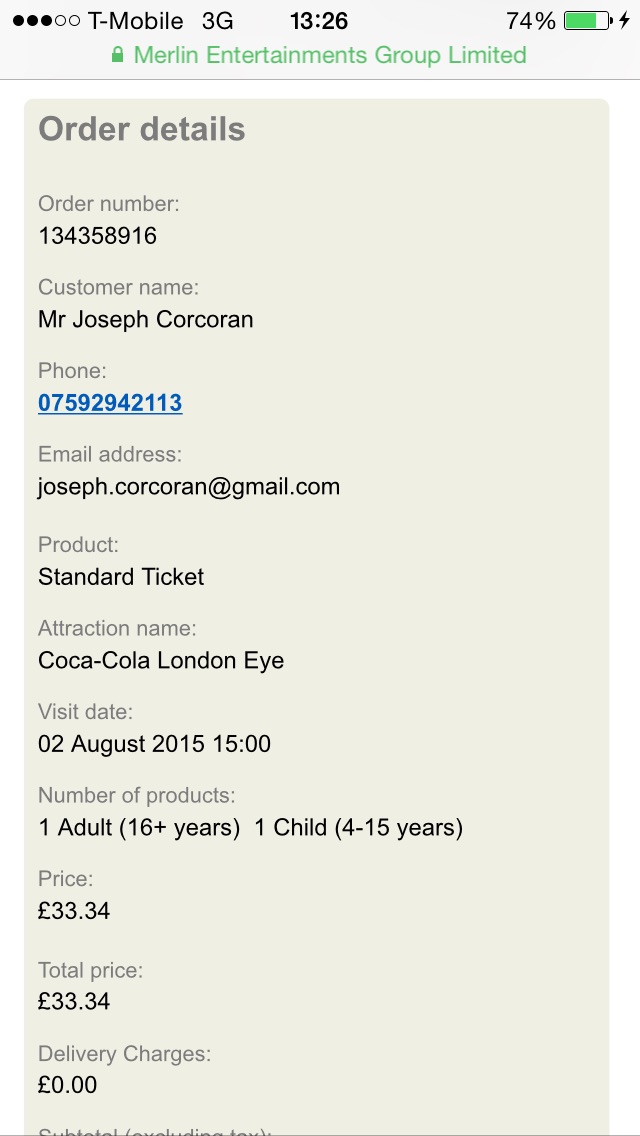
Task: Tap the T-Mobile carrier label
Action: coord(135,21)
